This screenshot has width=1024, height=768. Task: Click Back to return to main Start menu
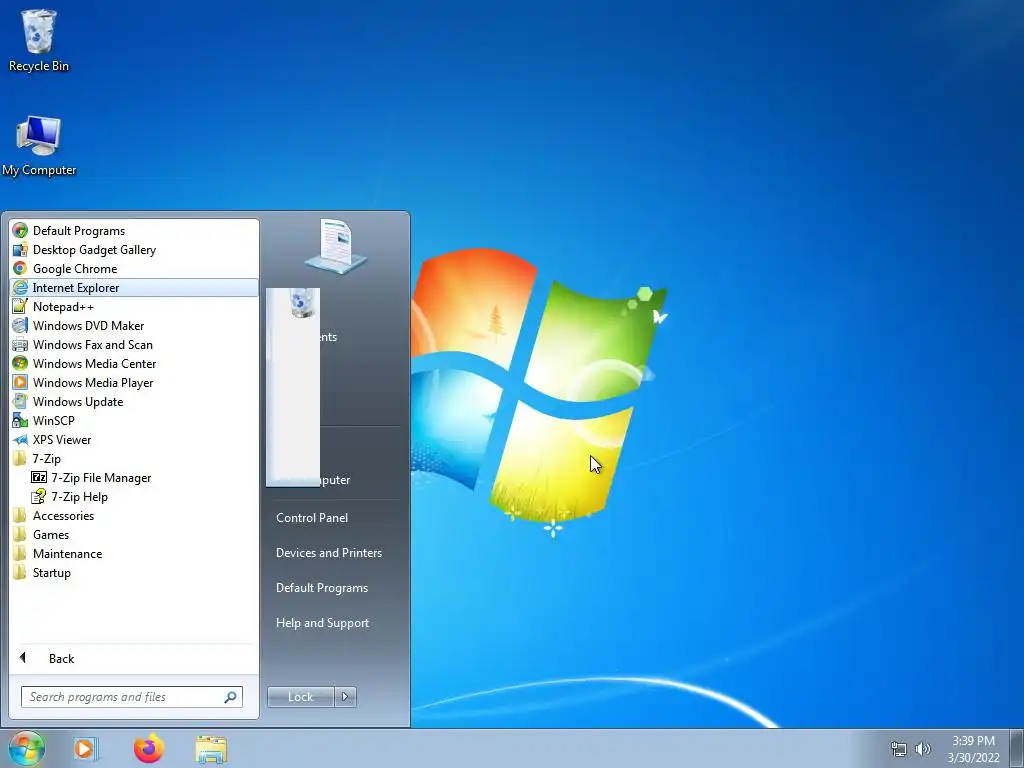click(x=61, y=658)
